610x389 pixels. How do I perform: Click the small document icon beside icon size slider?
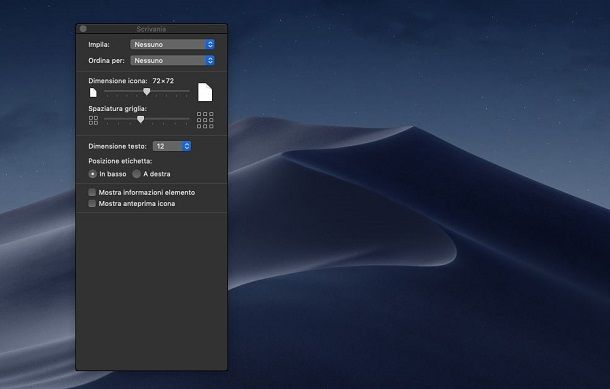93,93
